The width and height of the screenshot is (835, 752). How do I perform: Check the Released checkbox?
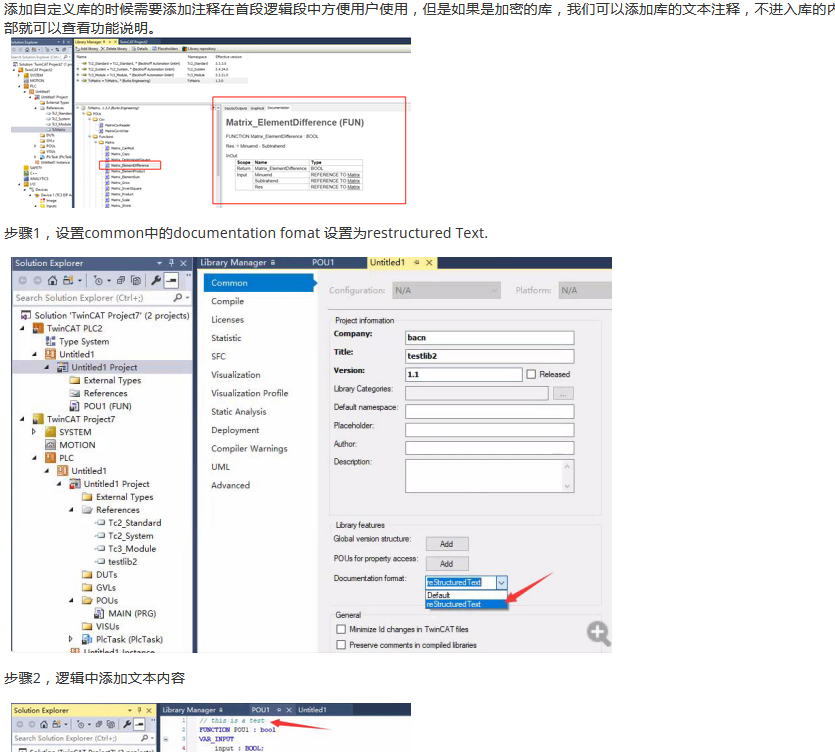pyautogui.click(x=531, y=374)
